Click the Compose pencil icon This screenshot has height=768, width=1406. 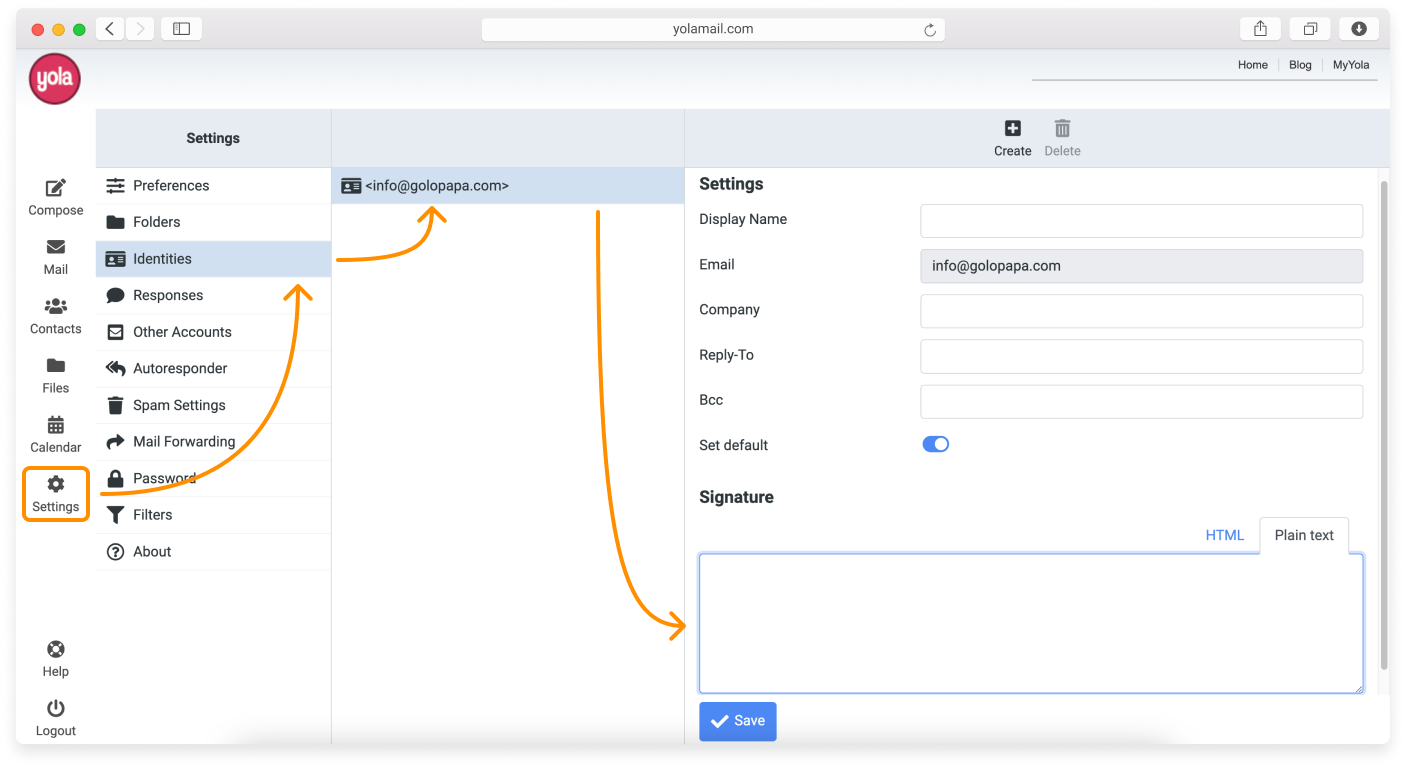(x=56, y=188)
